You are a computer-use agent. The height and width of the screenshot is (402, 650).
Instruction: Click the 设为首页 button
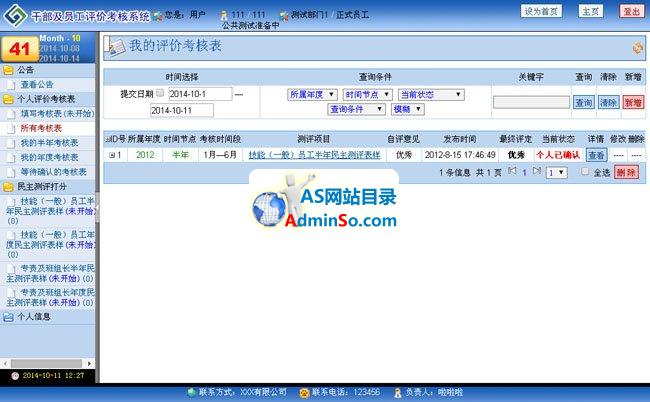coord(541,11)
